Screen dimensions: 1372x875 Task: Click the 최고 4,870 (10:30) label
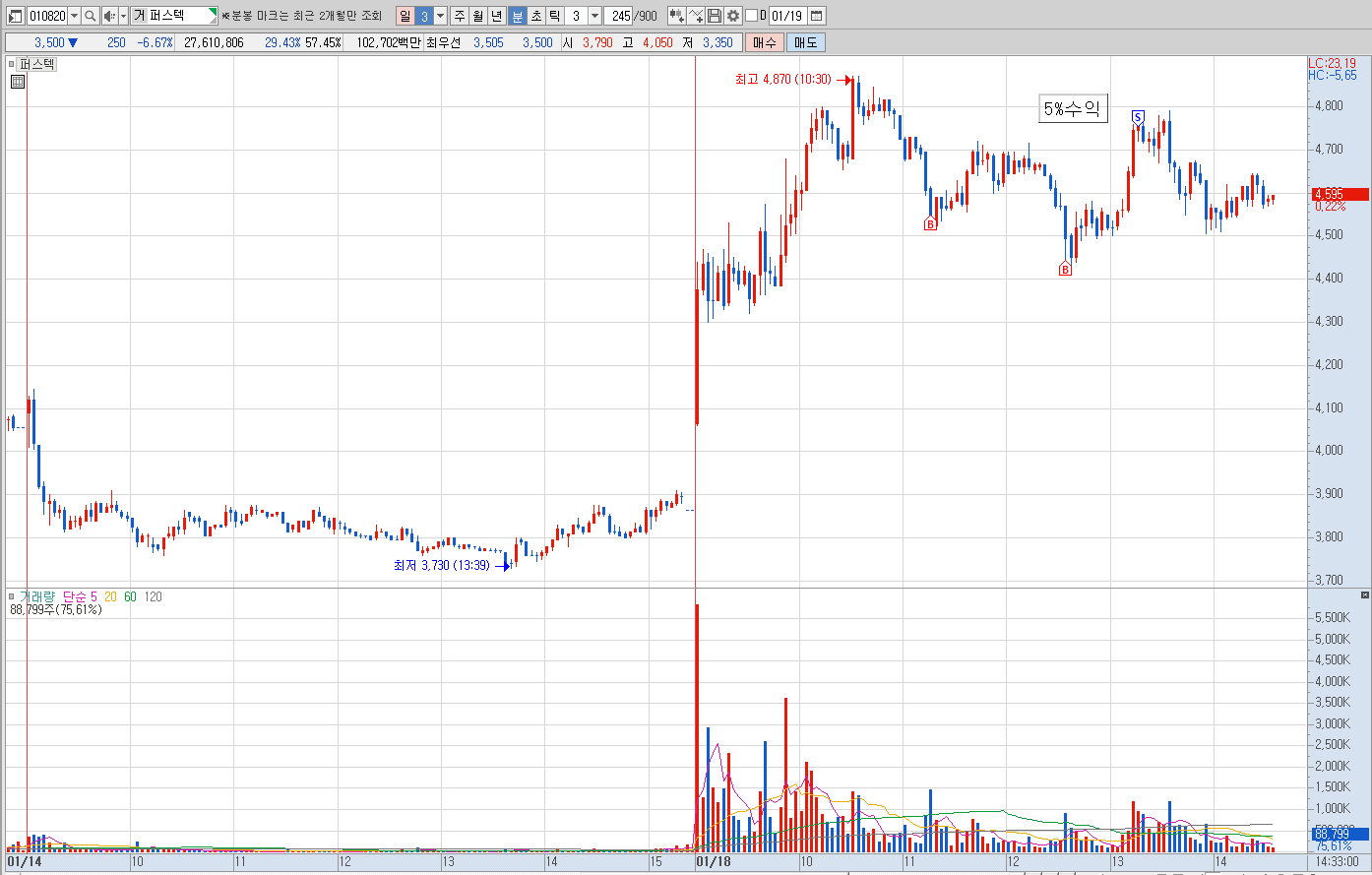point(782,80)
